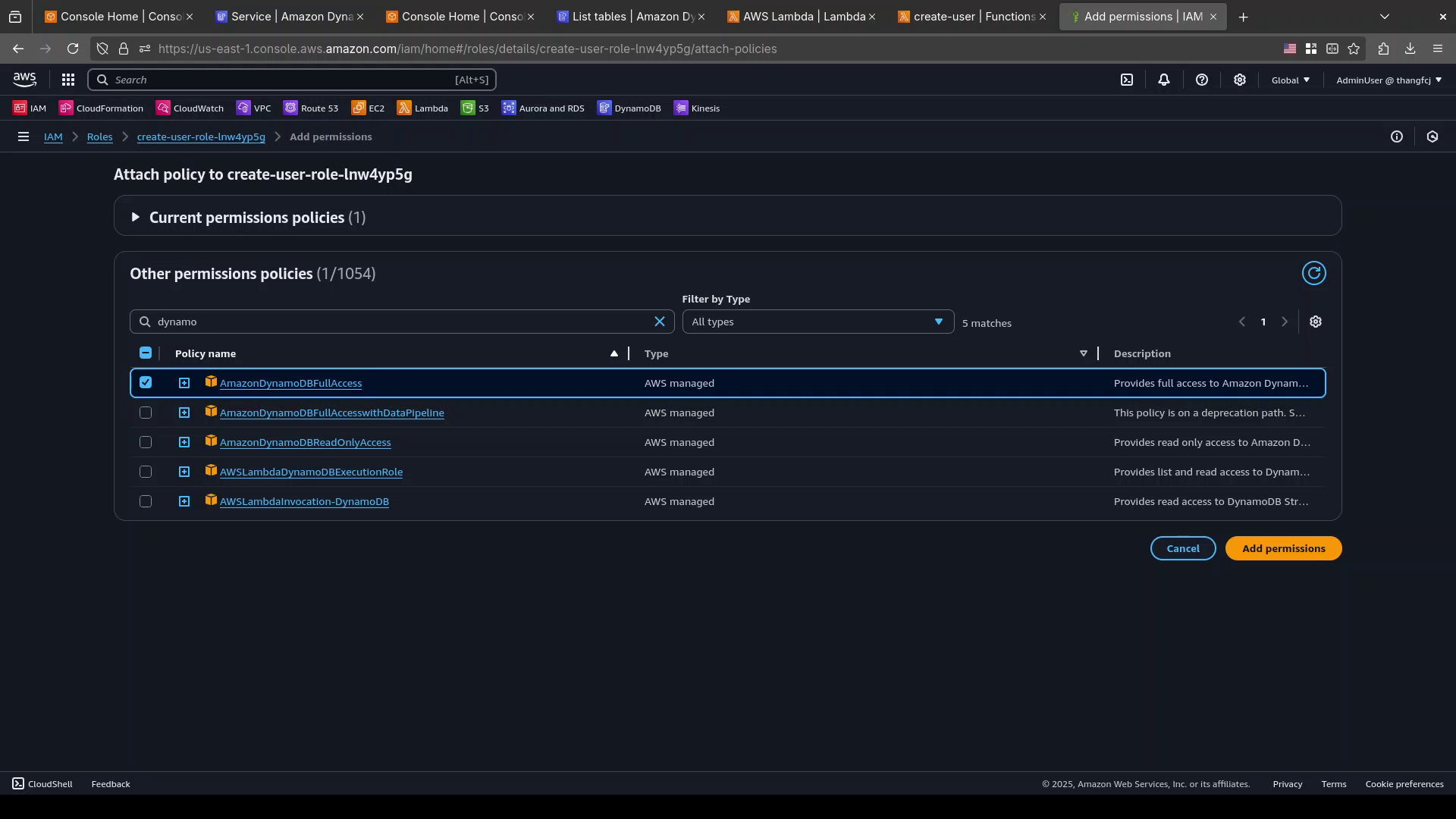Image resolution: width=1456 pixels, height=819 pixels.
Task: Open the AWS services grid menu
Action: pyautogui.click(x=67, y=80)
